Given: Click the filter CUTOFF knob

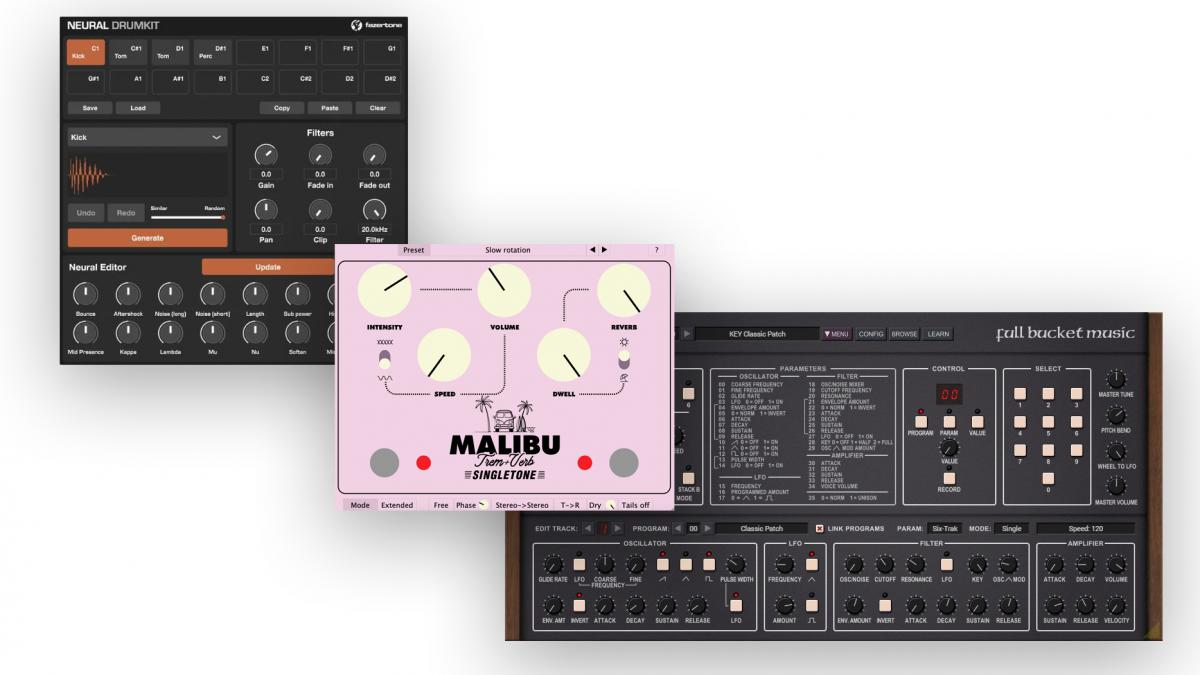Looking at the screenshot, I should click(x=885, y=565).
